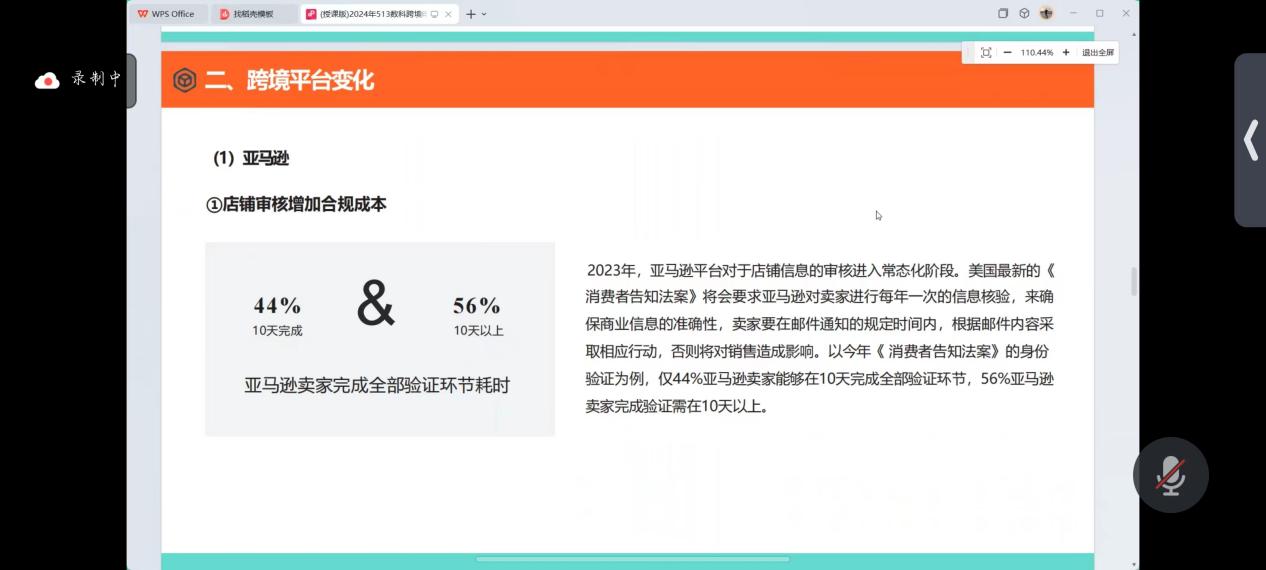Expand the new tab dropdown arrow
Image resolution: width=1266 pixels, height=570 pixels.
pyautogui.click(x=484, y=14)
